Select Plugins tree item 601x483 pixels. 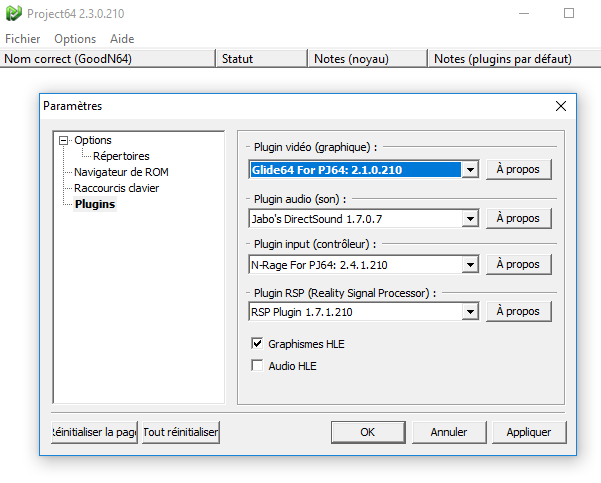(95, 204)
